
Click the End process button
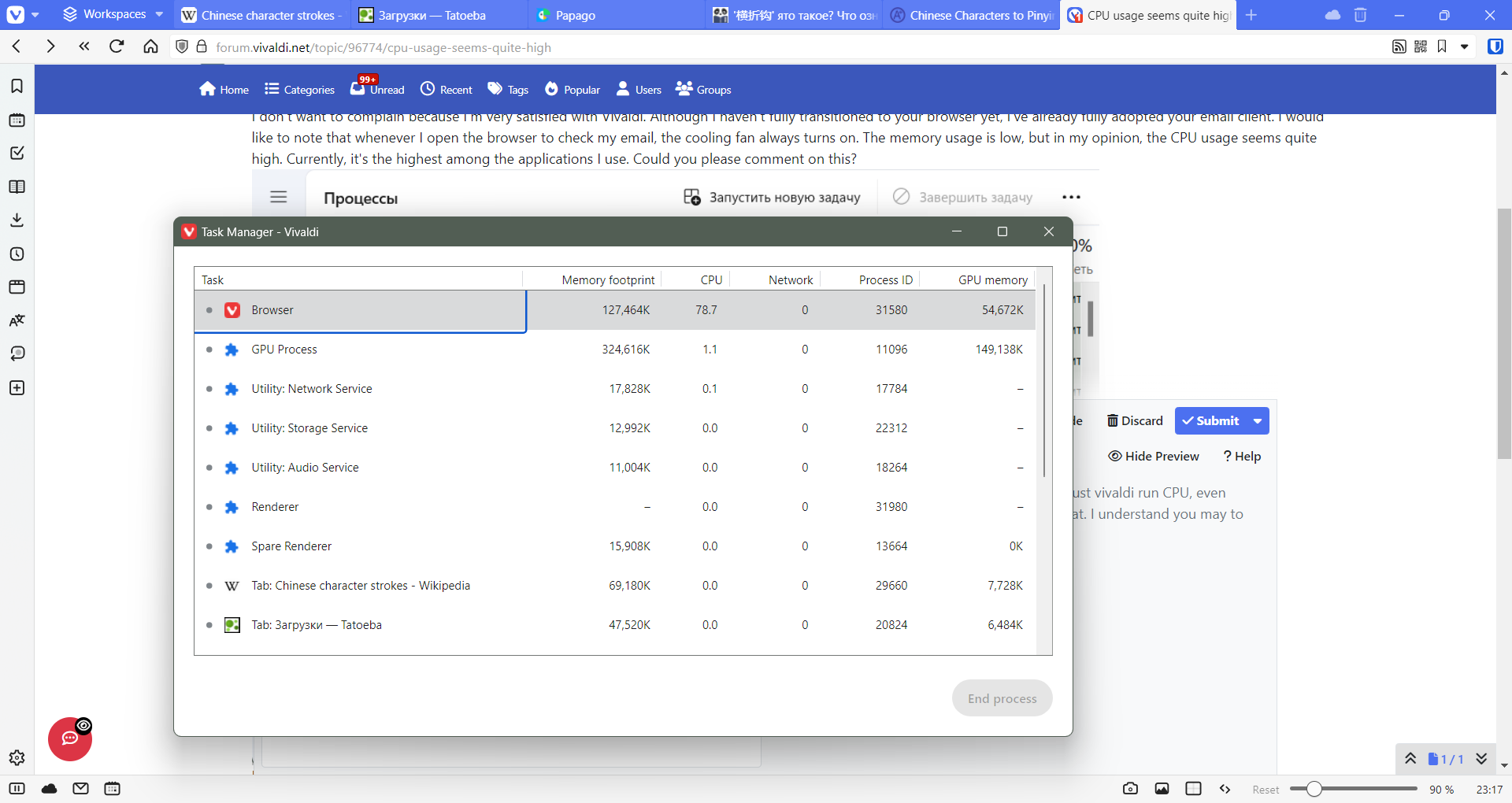pos(1002,698)
